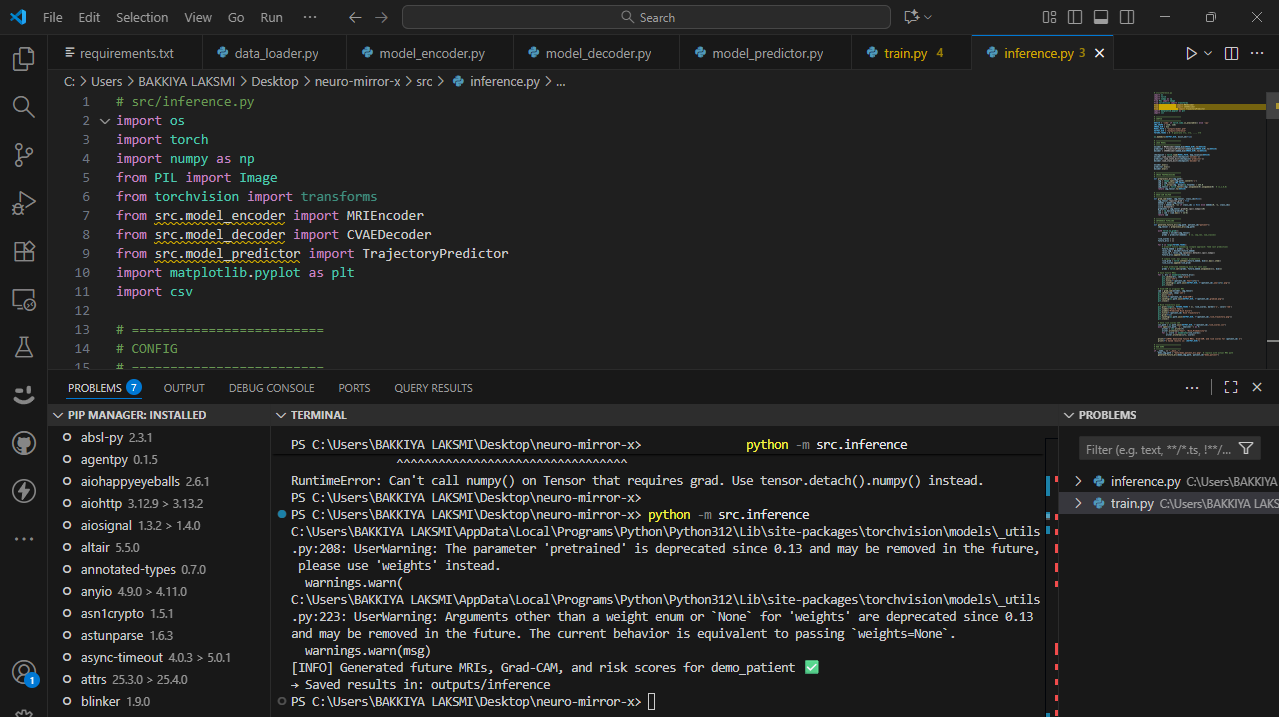Open the Source Control view
The height and width of the screenshot is (717, 1279).
pyautogui.click(x=23, y=155)
